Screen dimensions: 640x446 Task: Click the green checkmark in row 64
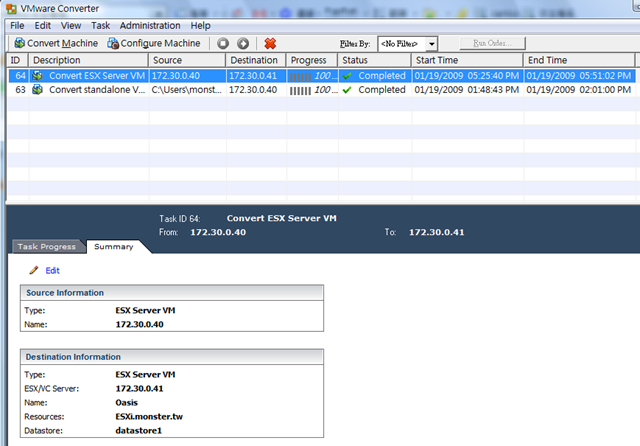347,76
